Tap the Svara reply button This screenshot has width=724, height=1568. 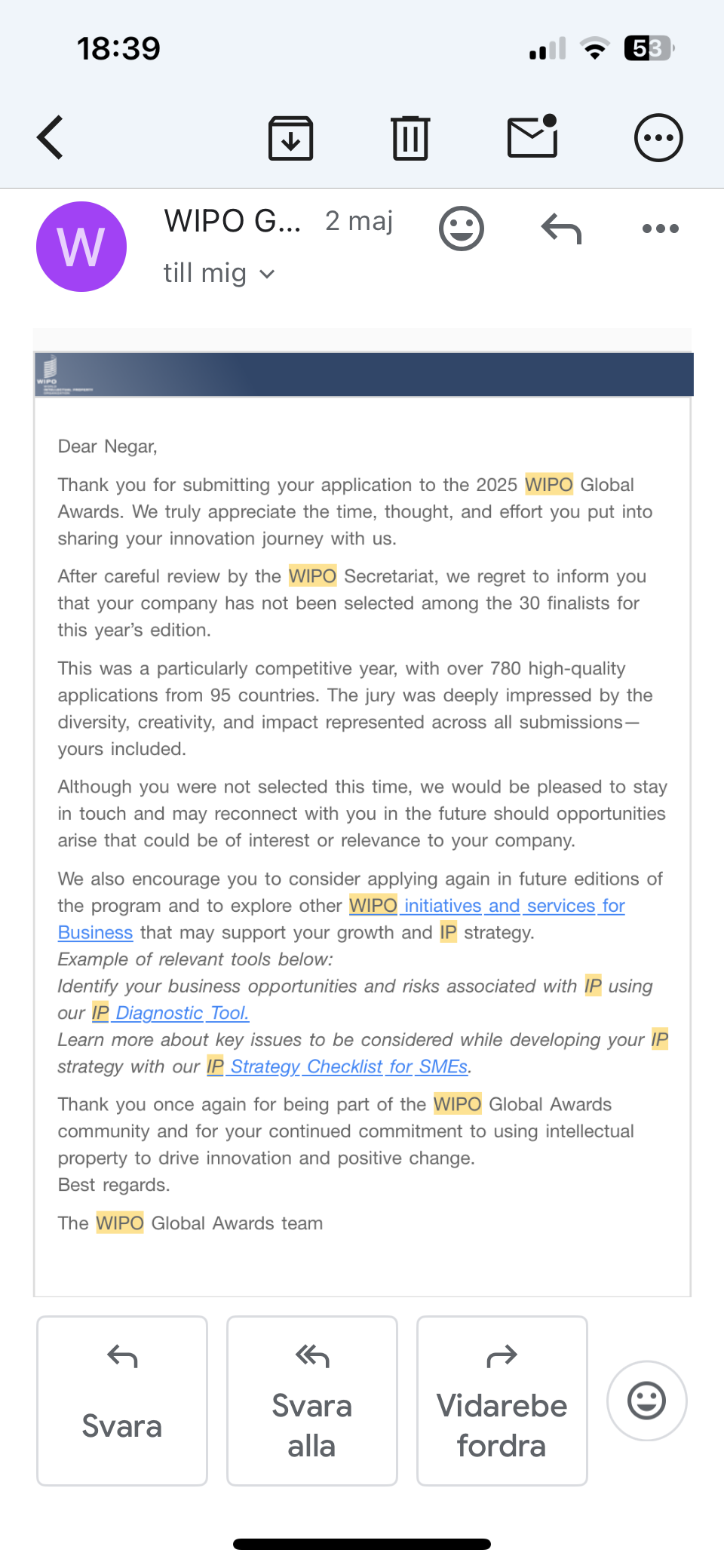[122, 1401]
